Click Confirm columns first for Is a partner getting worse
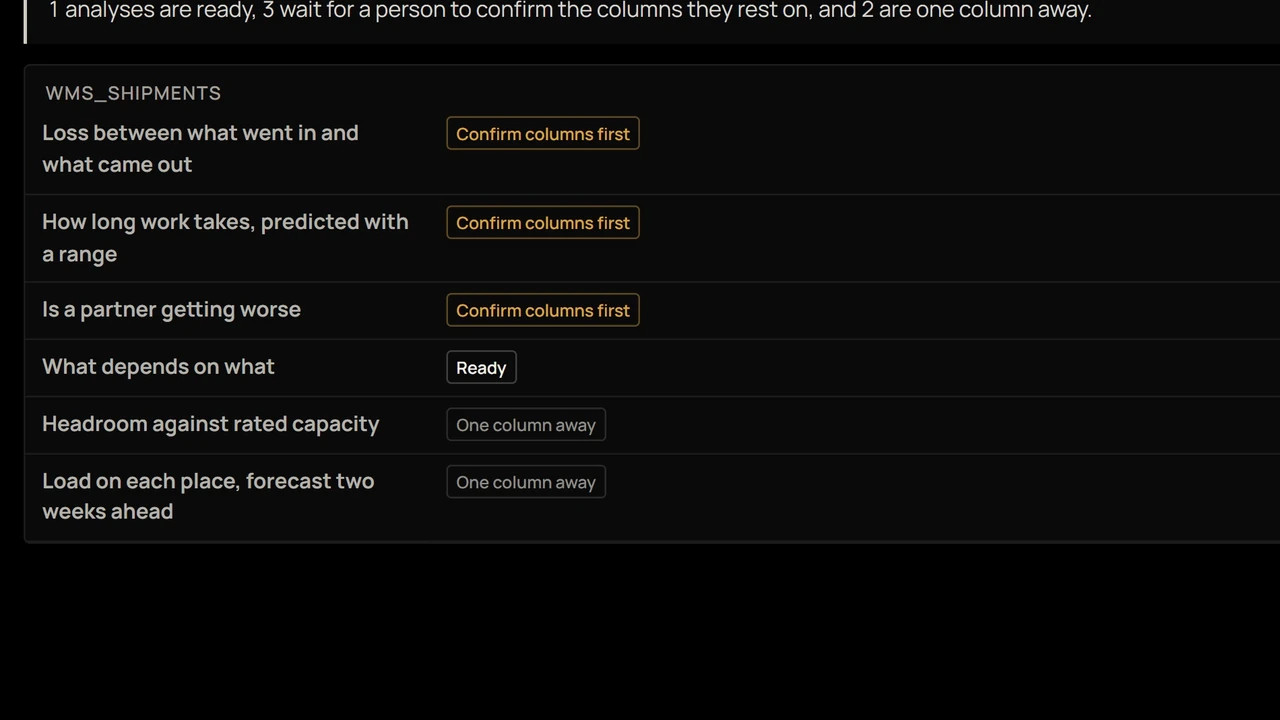 click(543, 310)
